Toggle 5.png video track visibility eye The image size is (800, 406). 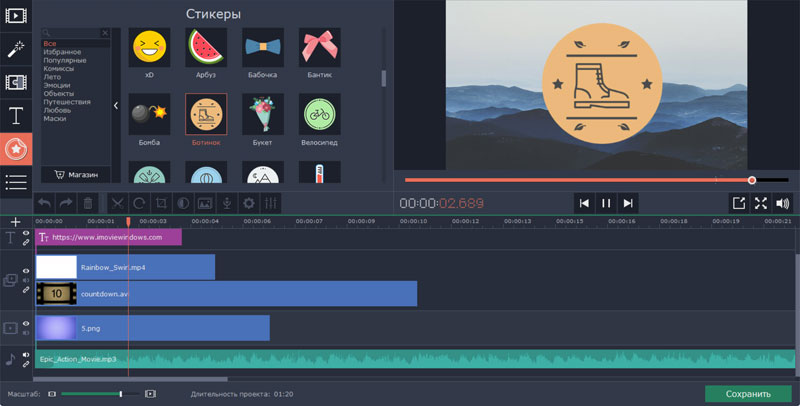[26, 324]
